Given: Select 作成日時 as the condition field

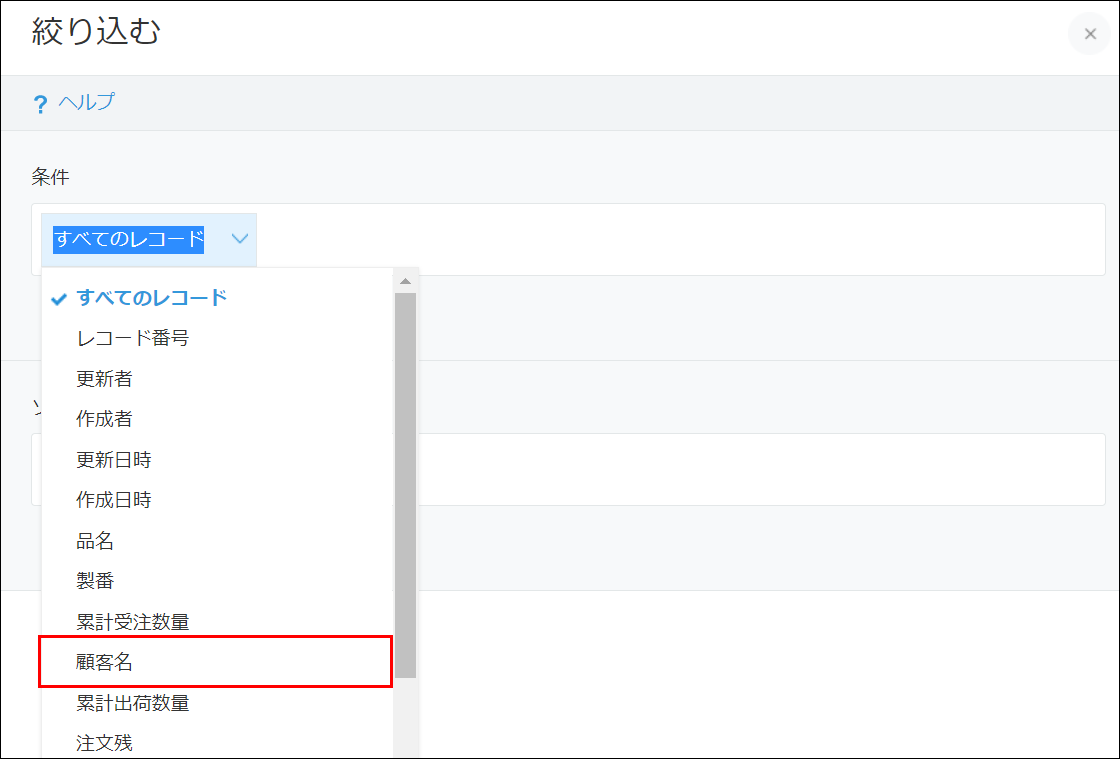Looking at the screenshot, I should tap(114, 500).
